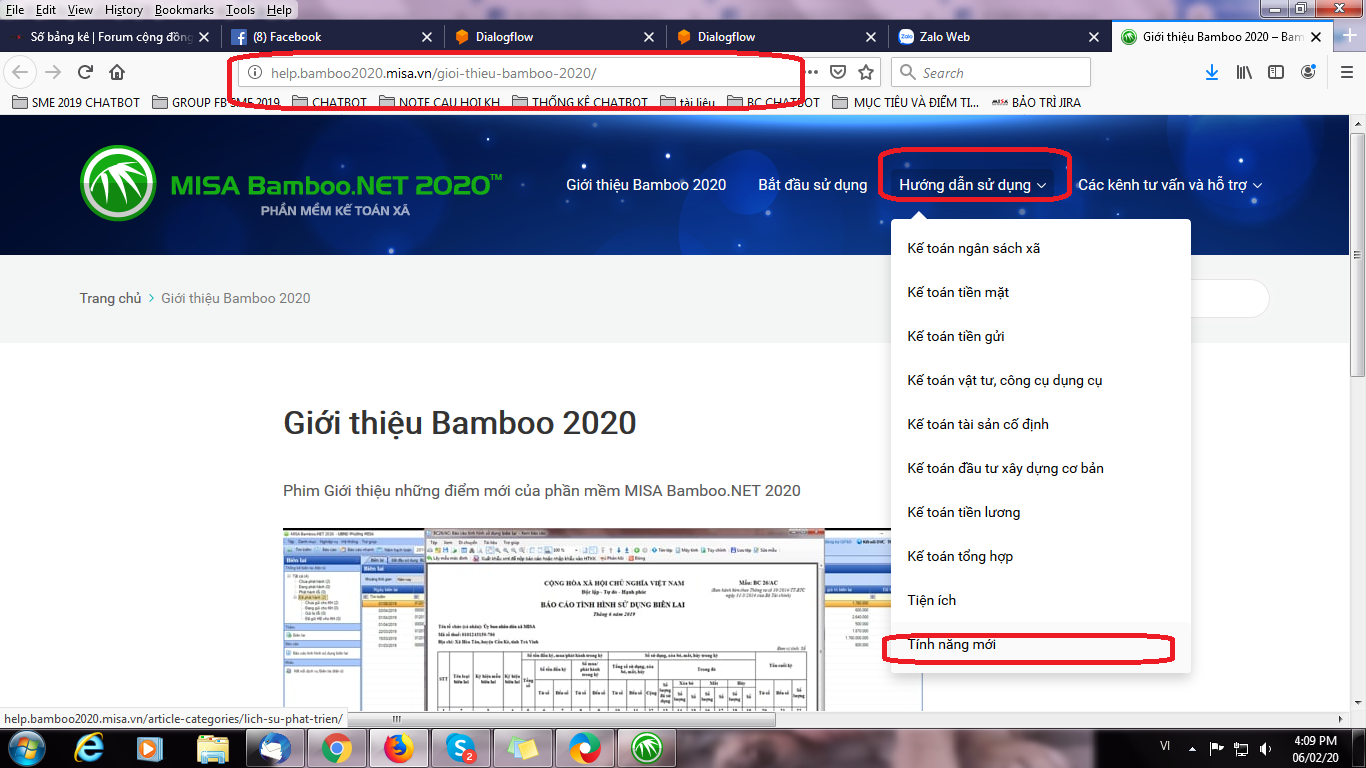The height and width of the screenshot is (768, 1366).
Task: Open the Library icon in the toolbar
Action: [1244, 73]
